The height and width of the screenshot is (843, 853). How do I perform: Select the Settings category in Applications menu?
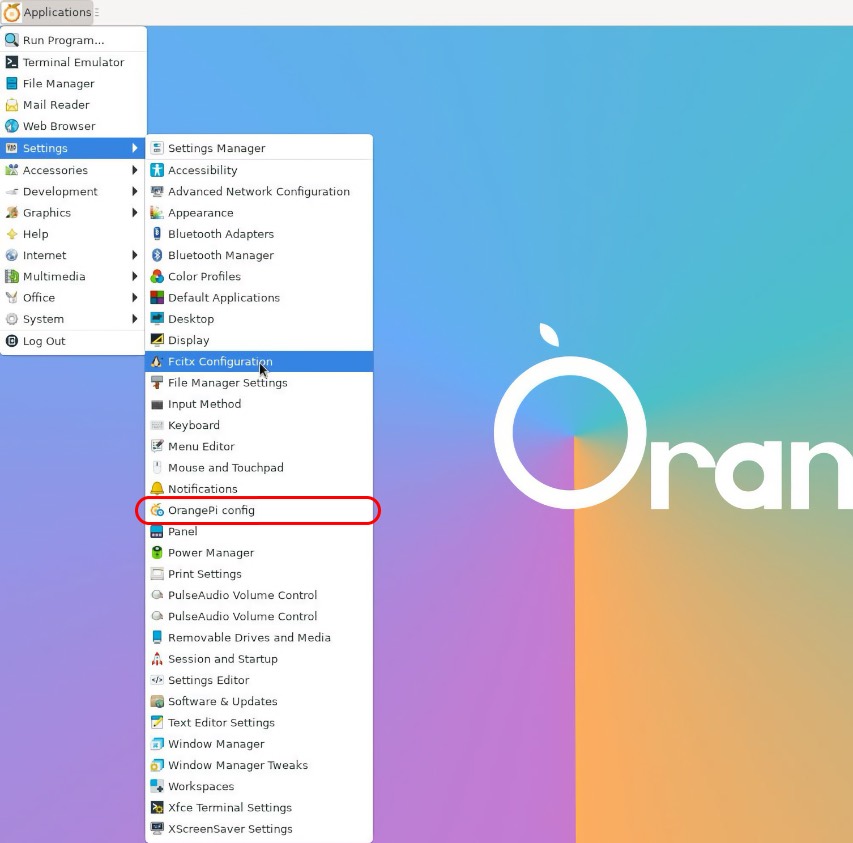click(73, 148)
